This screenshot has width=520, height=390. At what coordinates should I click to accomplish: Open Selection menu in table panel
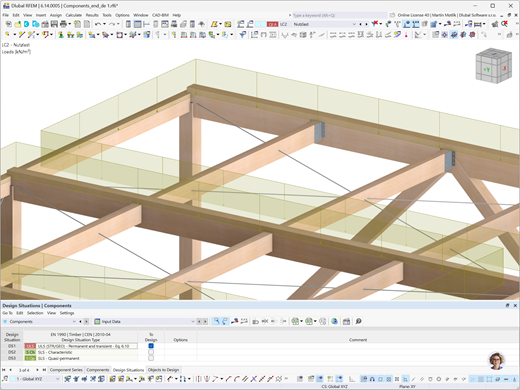pyautogui.click(x=35, y=313)
